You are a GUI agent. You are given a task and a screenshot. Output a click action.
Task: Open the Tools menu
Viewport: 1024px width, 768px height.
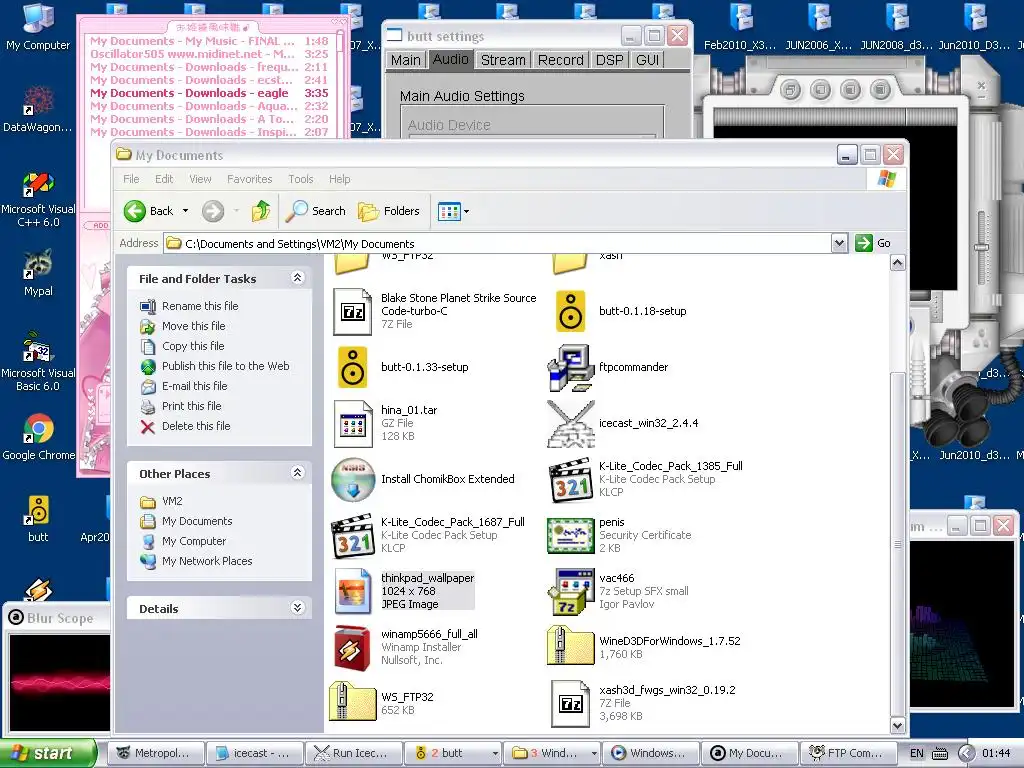[300, 179]
